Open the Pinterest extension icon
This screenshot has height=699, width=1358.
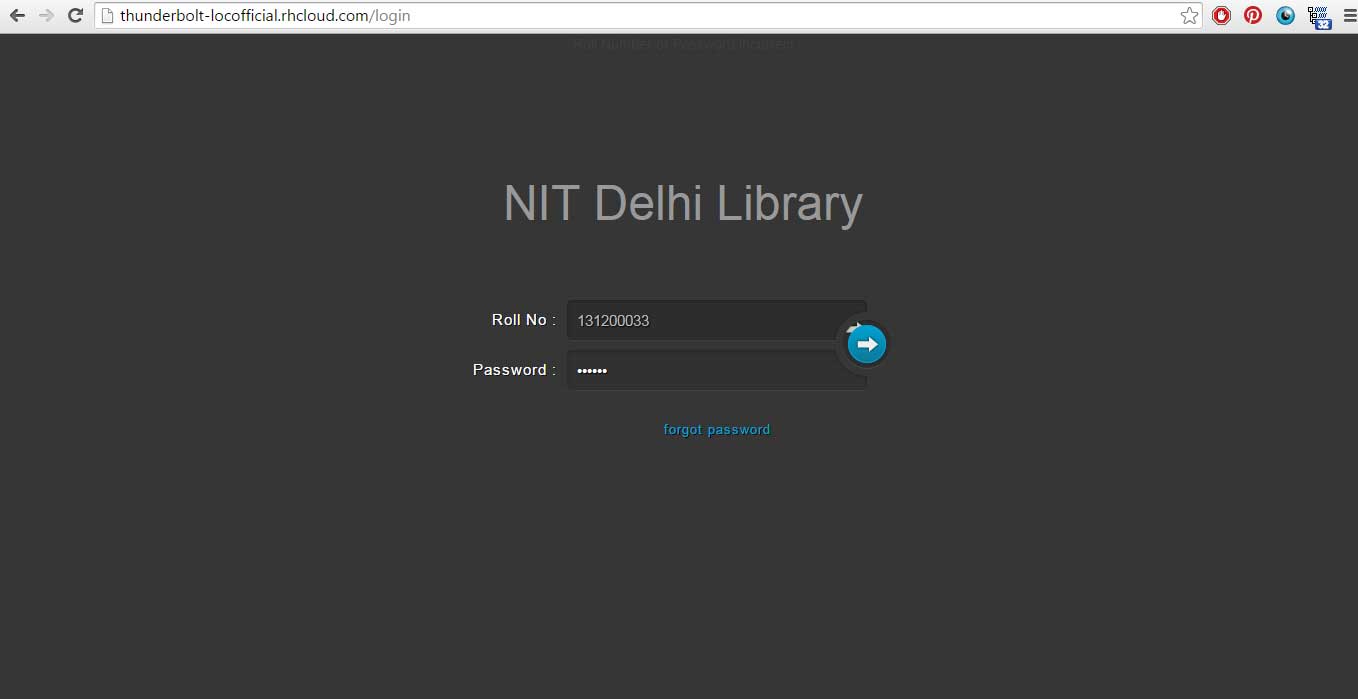(1253, 16)
